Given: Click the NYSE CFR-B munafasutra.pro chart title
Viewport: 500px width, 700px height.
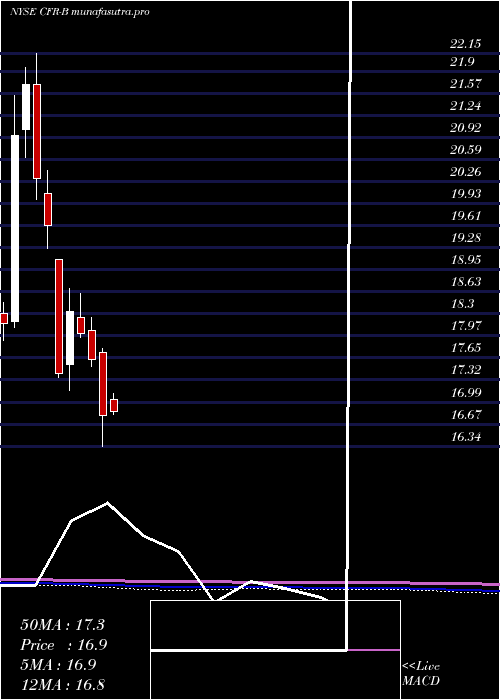Looking at the screenshot, I should click(79, 12).
